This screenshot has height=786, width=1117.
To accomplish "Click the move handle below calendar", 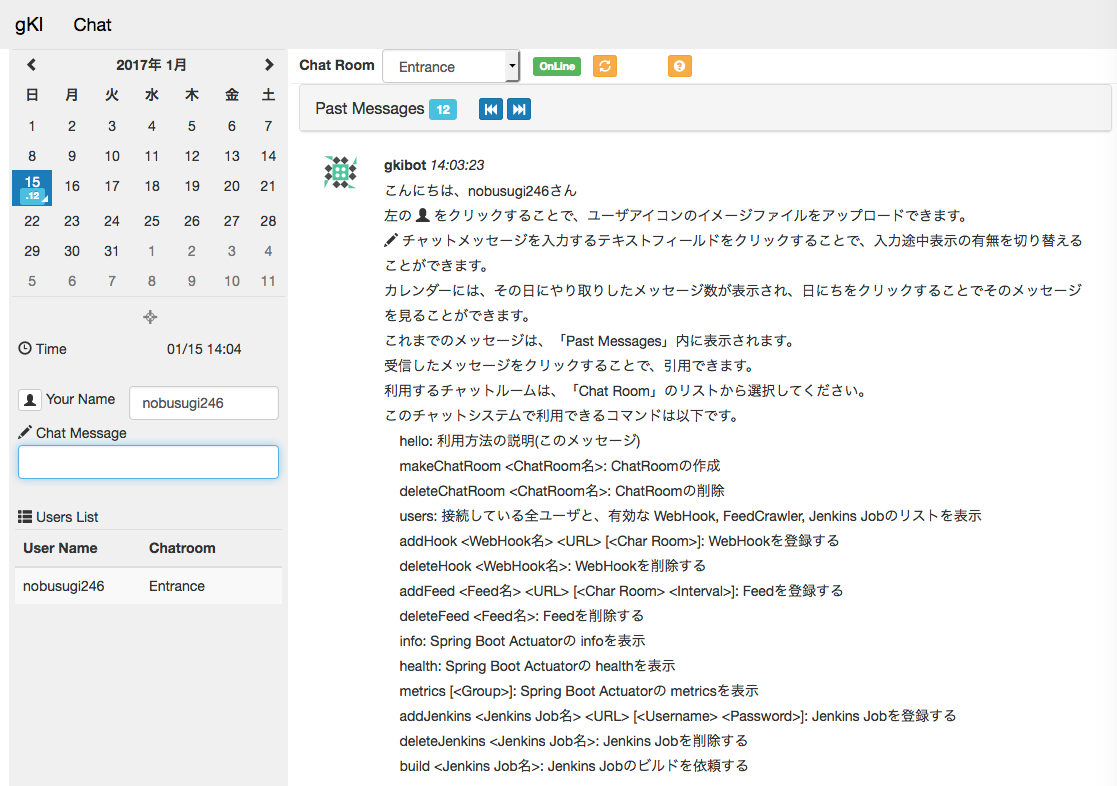I will click(150, 317).
